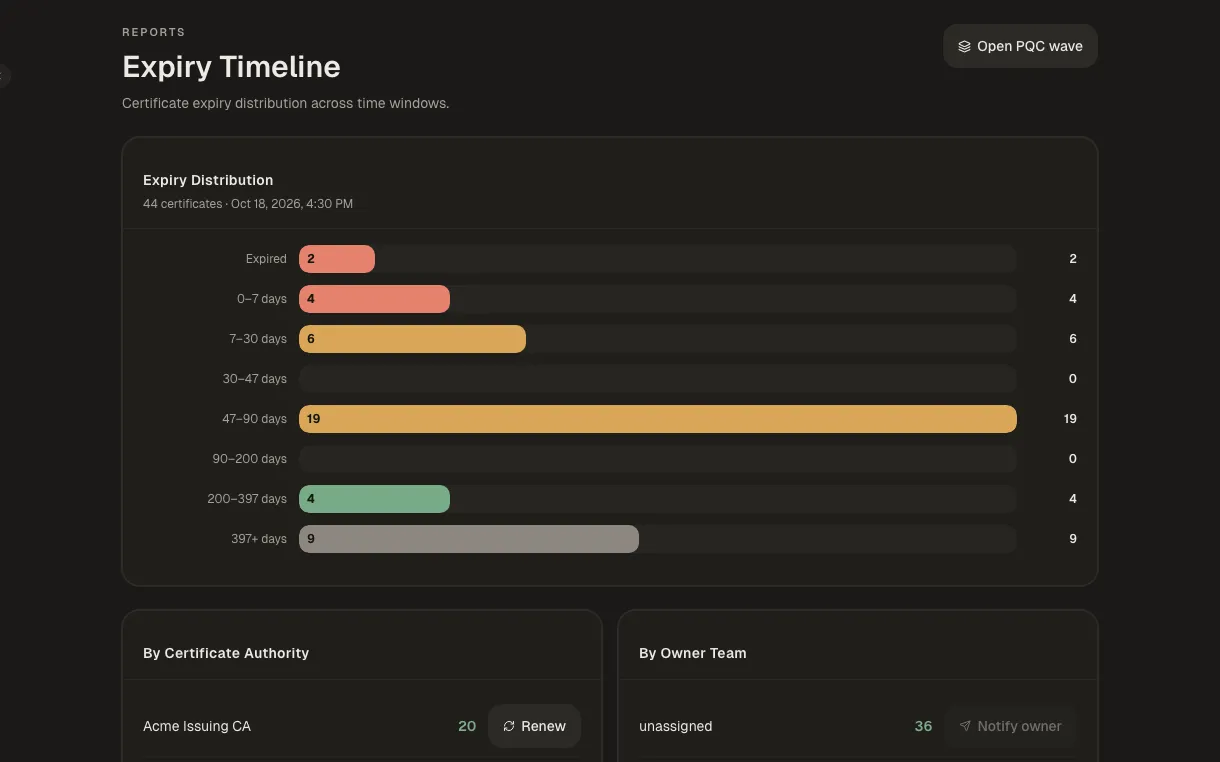Click the refresh icon in Renew button
Image resolution: width=1220 pixels, height=762 pixels.
click(x=509, y=726)
